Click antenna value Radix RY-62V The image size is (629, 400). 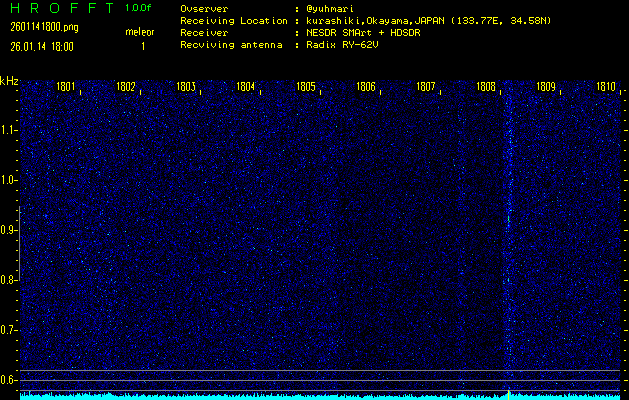tap(342, 45)
